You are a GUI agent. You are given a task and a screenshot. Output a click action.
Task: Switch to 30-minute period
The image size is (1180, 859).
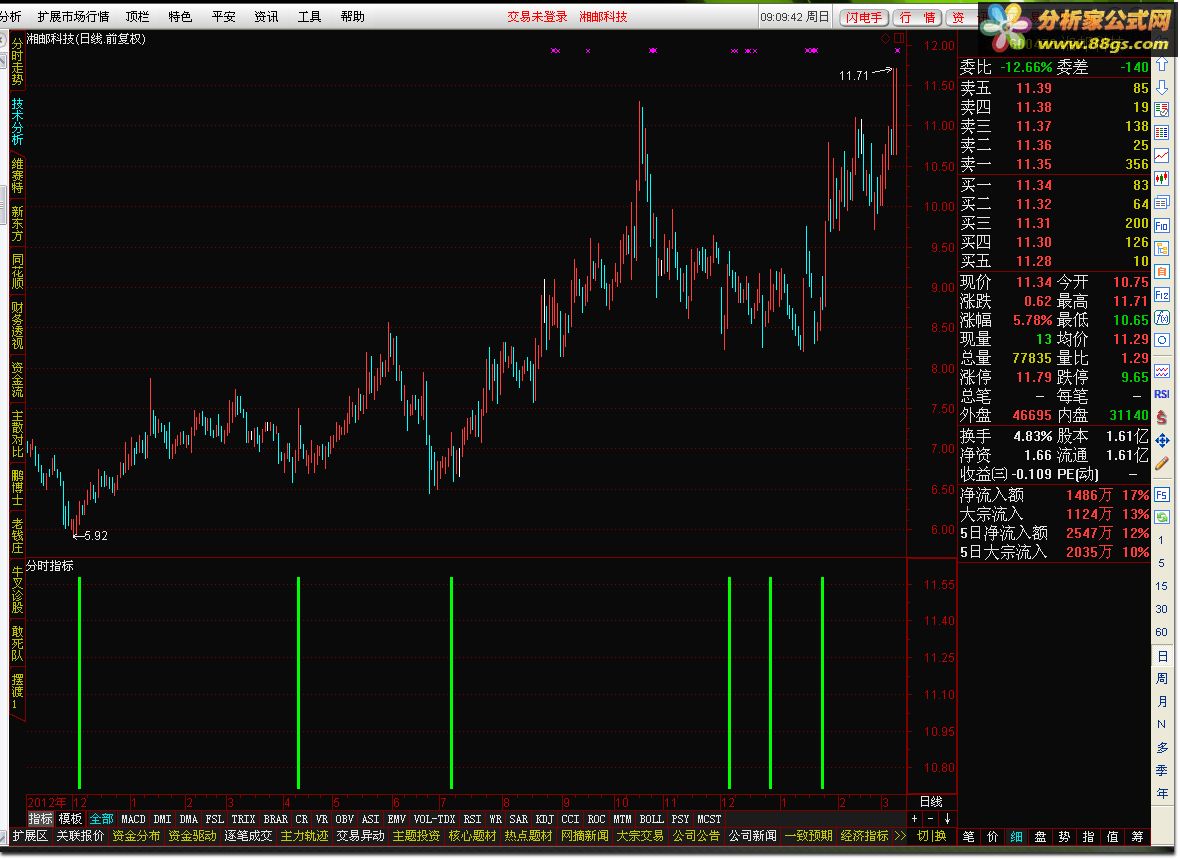click(1161, 609)
